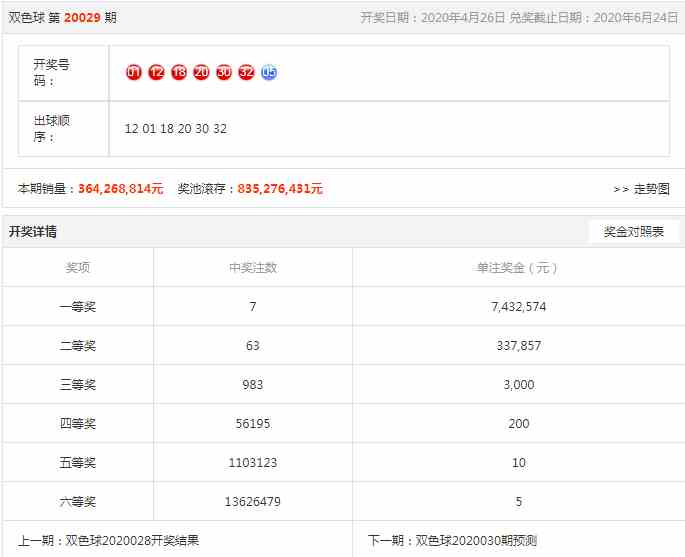Image resolution: width=685 pixels, height=557 pixels.
Task: Select second prize amount 337,857
Action: point(519,346)
